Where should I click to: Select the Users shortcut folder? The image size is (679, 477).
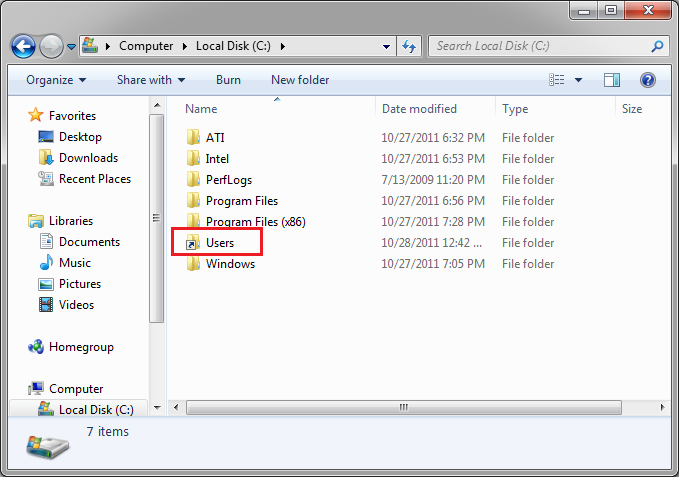(220, 243)
